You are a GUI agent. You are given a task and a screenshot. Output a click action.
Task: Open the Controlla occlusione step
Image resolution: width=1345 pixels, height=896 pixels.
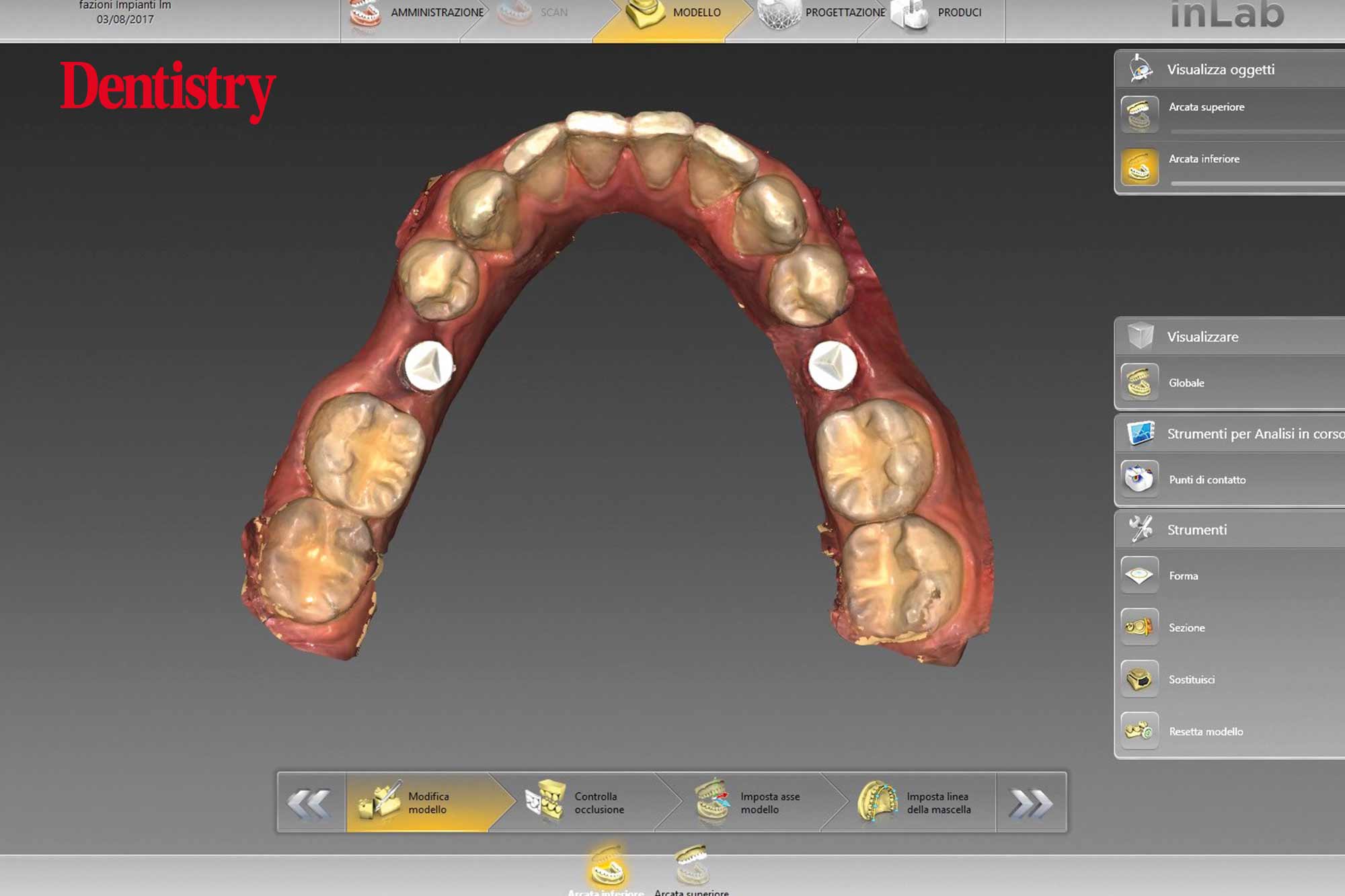tap(585, 803)
